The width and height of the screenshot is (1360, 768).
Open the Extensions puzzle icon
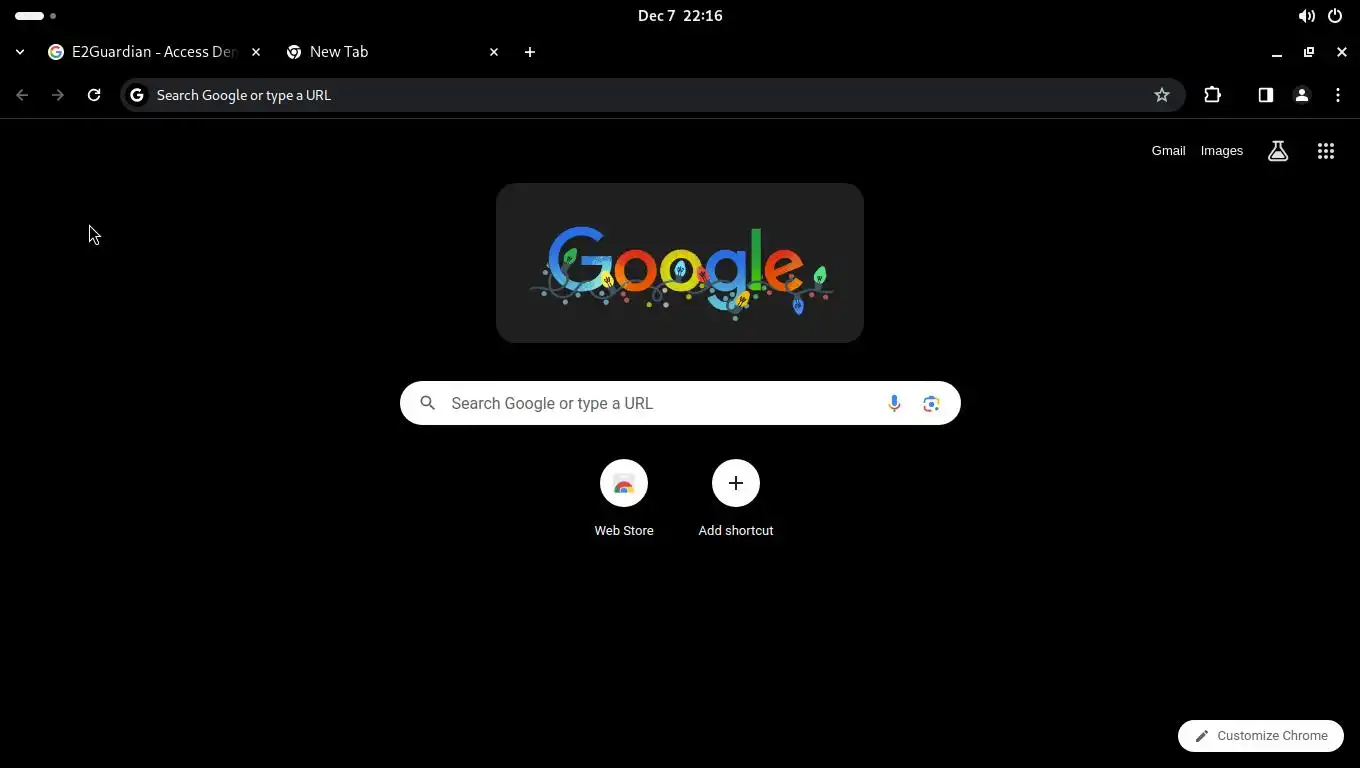pyautogui.click(x=1213, y=95)
